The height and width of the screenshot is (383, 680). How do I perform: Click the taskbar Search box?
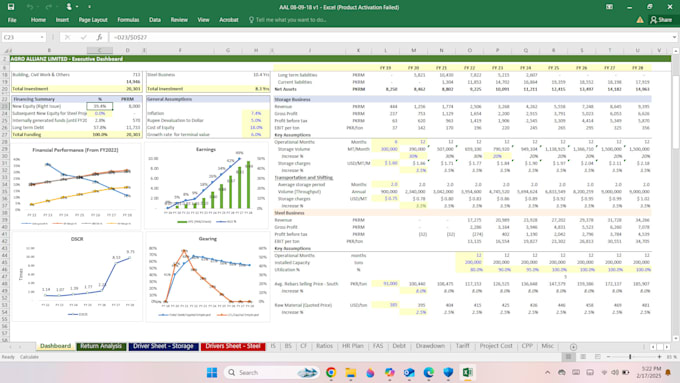click(271, 373)
